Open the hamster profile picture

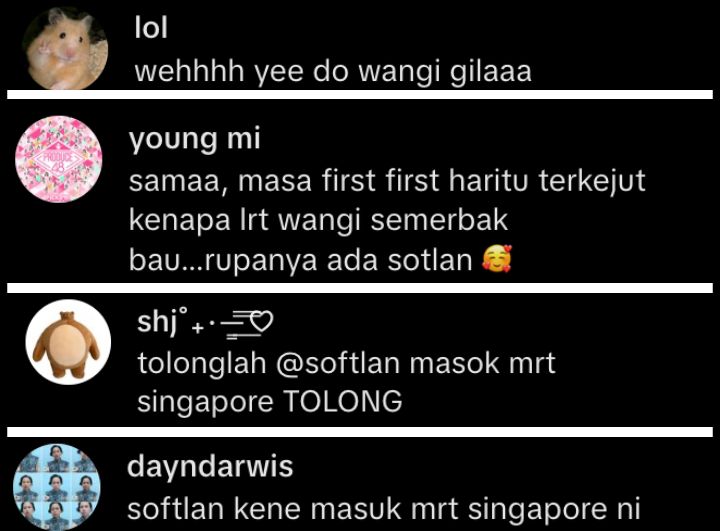[x=65, y=48]
